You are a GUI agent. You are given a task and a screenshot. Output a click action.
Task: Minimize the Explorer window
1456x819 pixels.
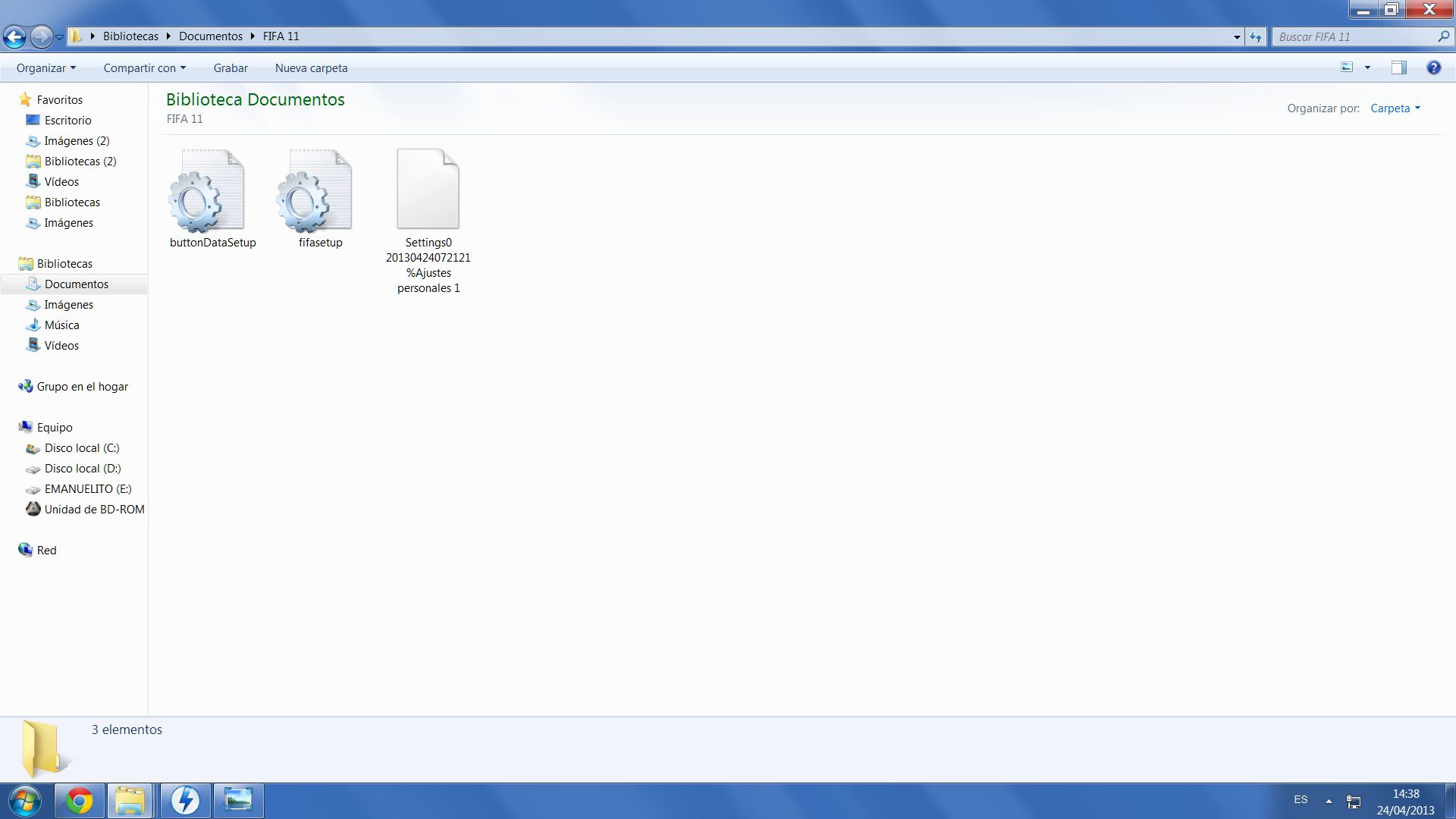[x=1363, y=9]
